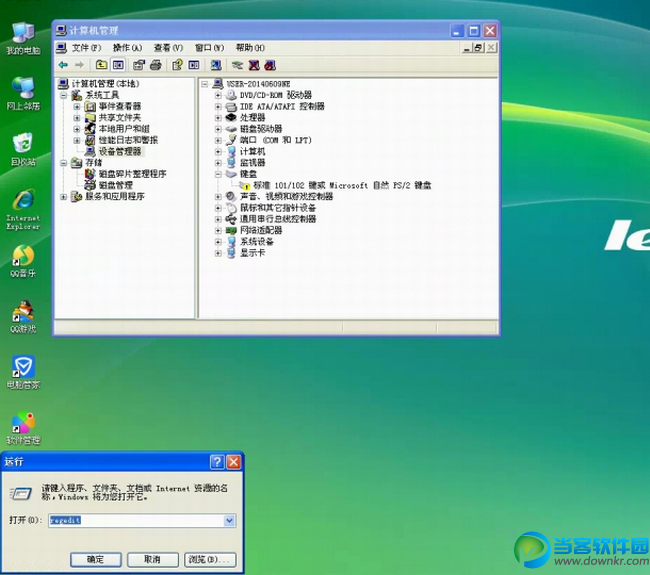Screen dimensions: 650x575
Task: Open QQ游戏 desktop shortcut
Action: tap(23, 317)
